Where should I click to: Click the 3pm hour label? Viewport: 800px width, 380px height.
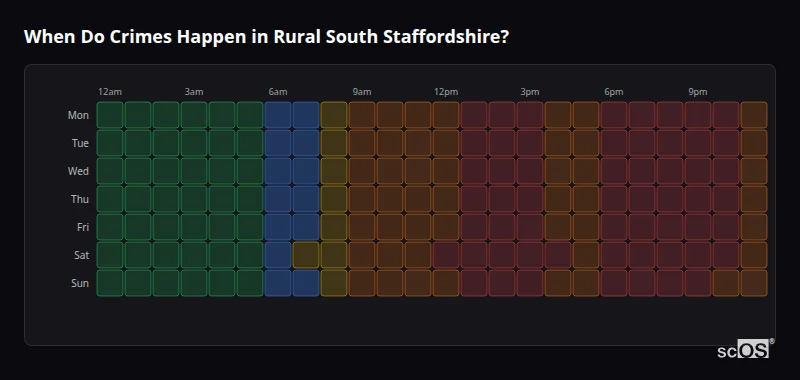530,92
